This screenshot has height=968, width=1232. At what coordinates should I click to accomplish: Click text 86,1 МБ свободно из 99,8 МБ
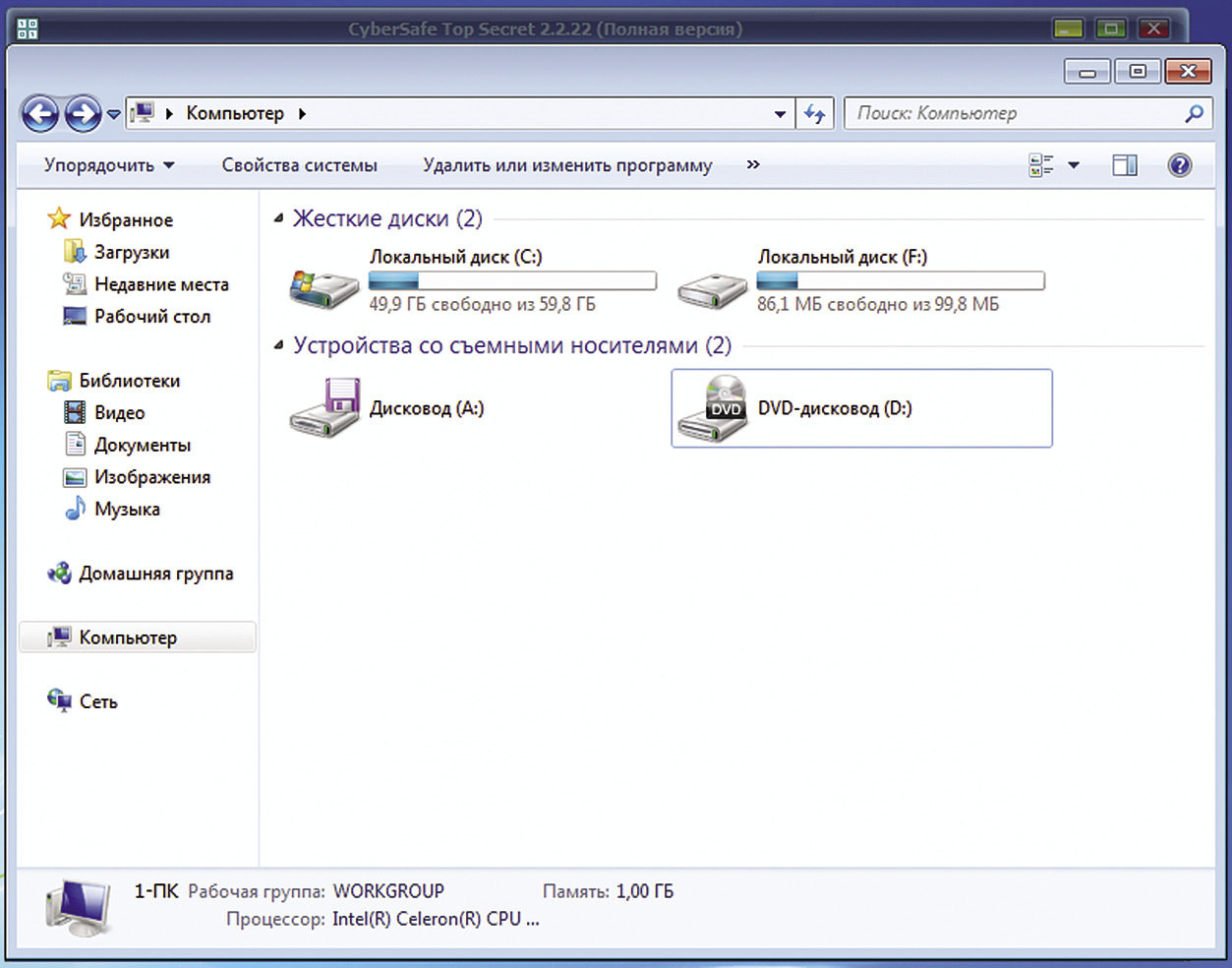878,305
